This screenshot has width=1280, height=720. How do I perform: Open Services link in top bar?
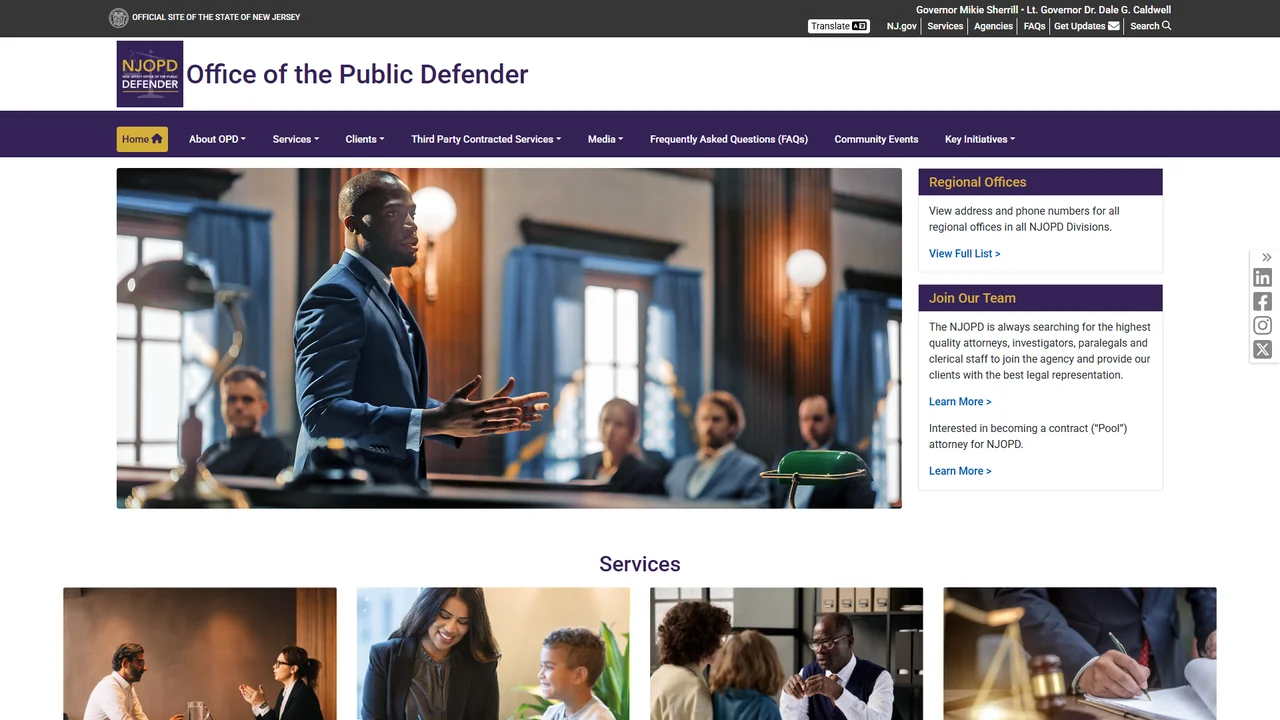click(945, 26)
